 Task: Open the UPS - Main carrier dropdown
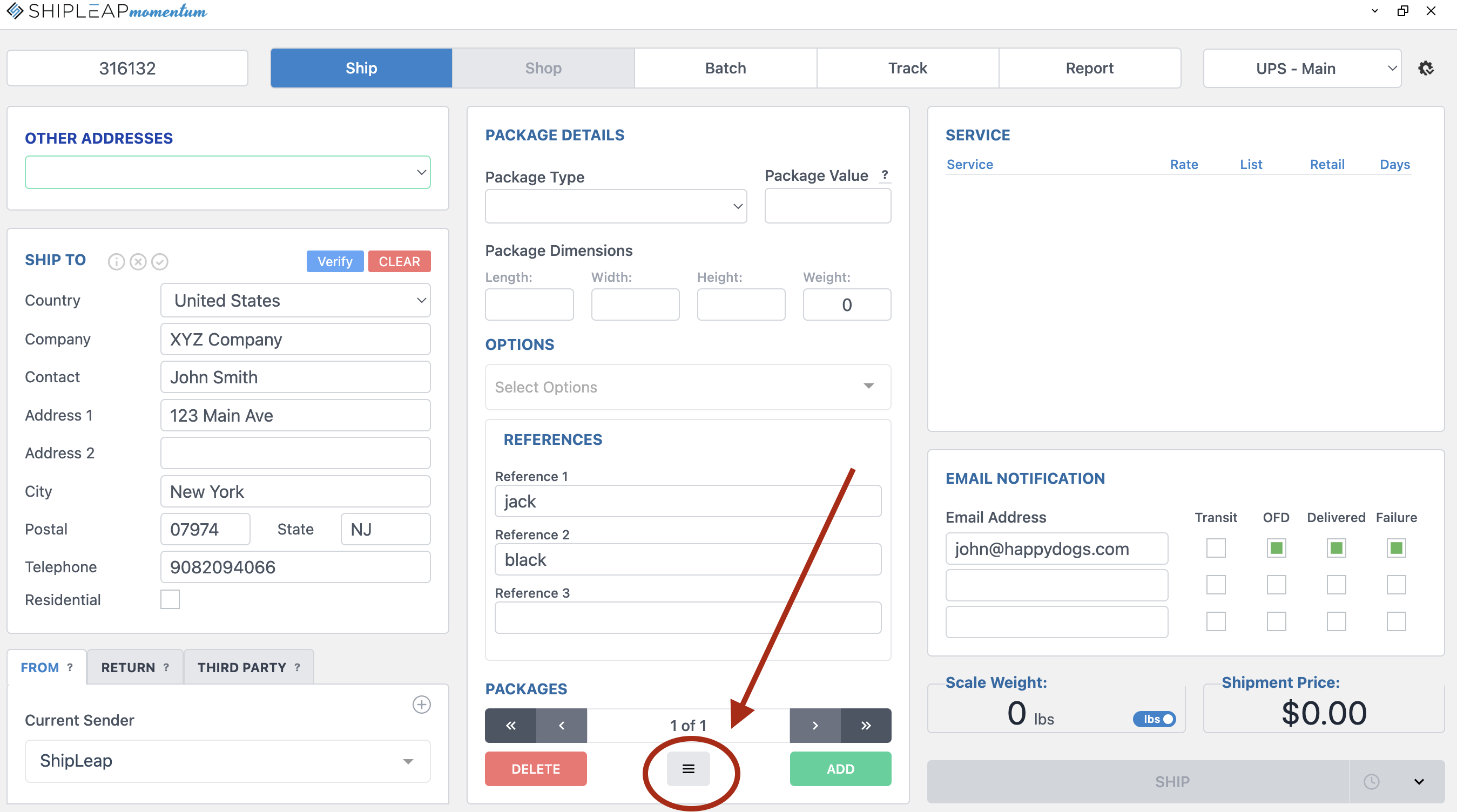(x=1301, y=69)
